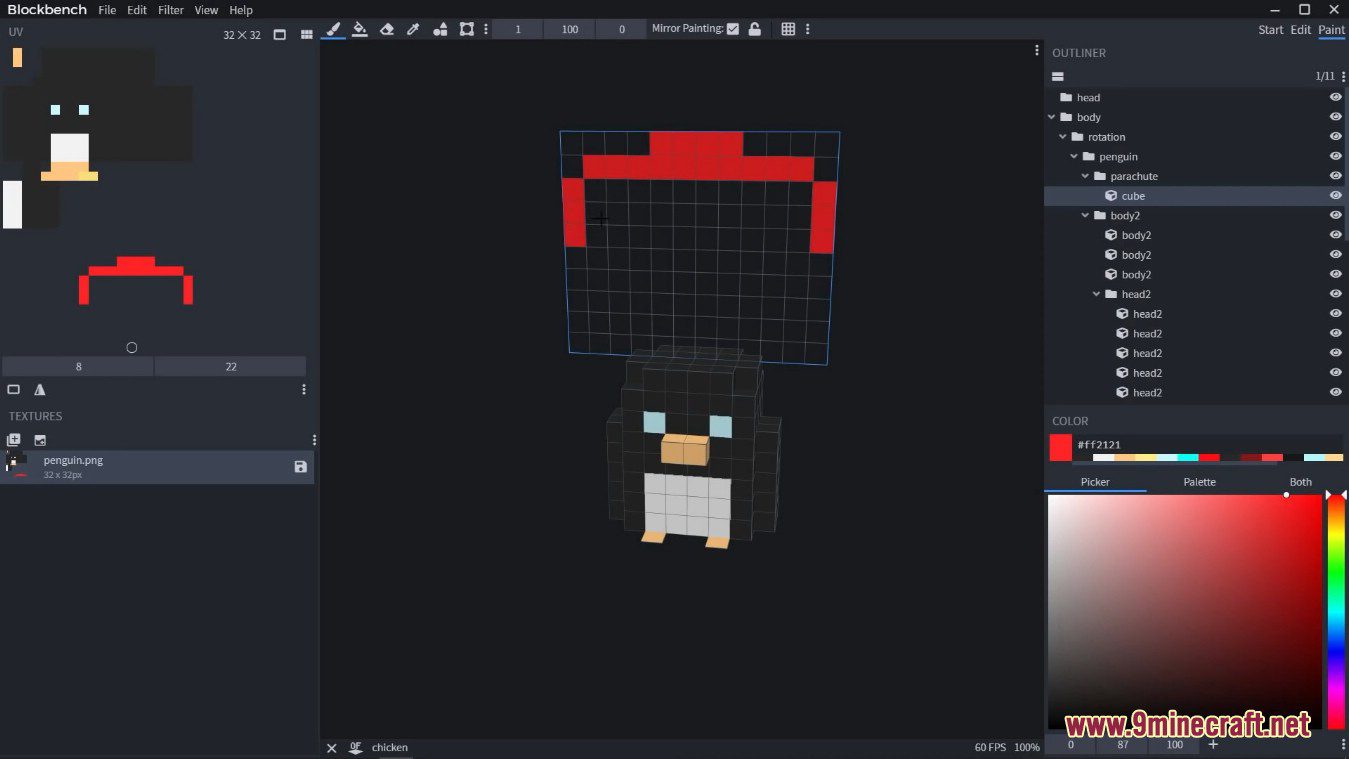Select the Paint Brush tool
1349x759 pixels.
coord(334,29)
